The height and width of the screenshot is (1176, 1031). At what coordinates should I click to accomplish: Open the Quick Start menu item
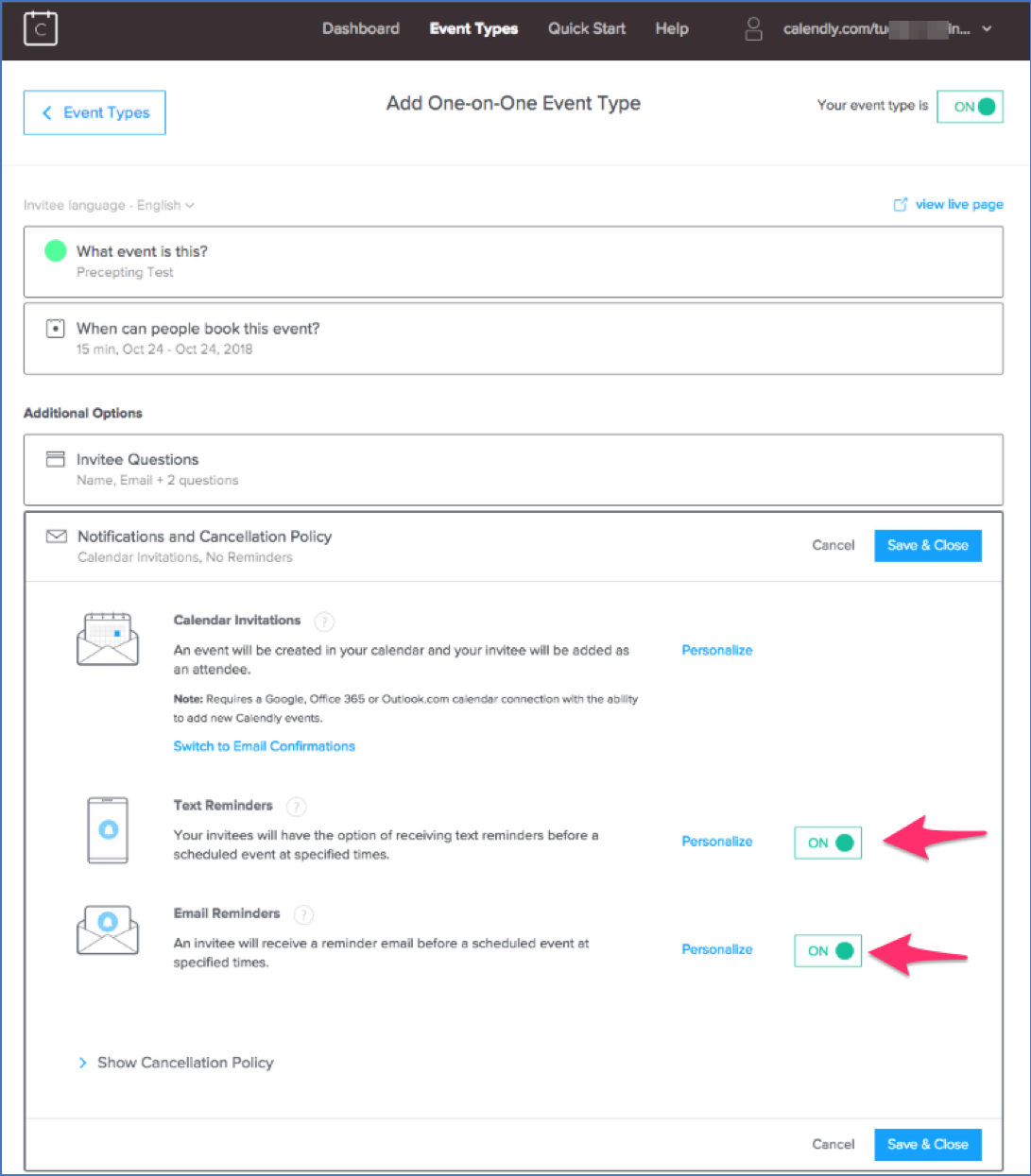pos(586,28)
